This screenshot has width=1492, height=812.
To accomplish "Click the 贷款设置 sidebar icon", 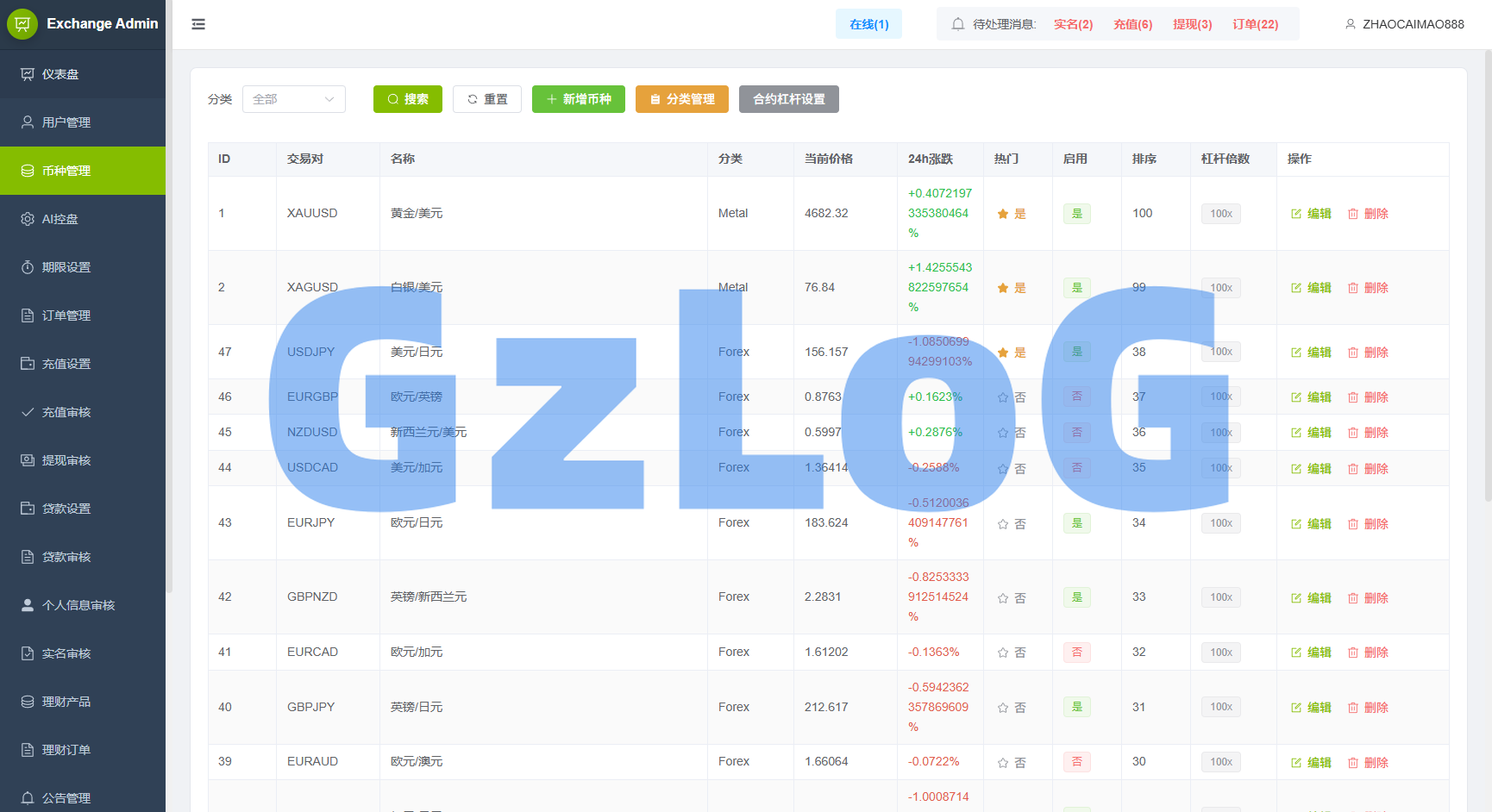I will point(28,509).
